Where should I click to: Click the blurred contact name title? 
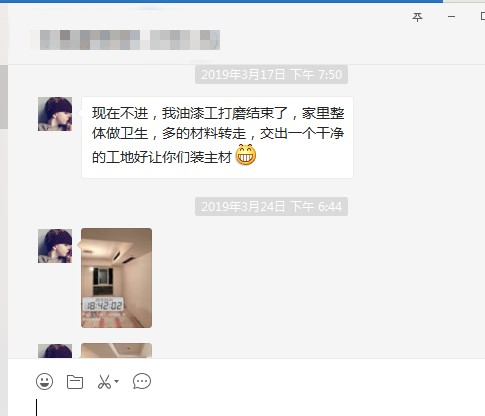point(129,40)
